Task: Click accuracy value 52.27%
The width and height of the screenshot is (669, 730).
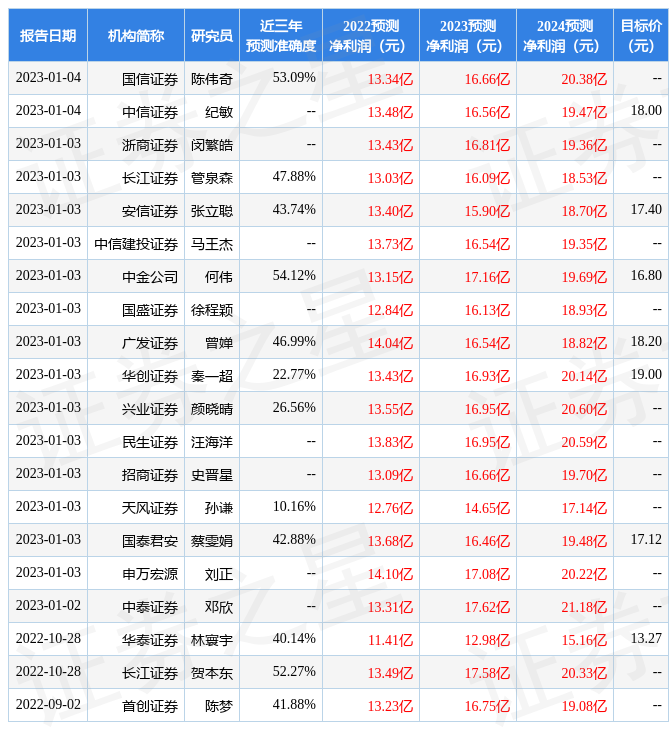Action: coord(294,673)
